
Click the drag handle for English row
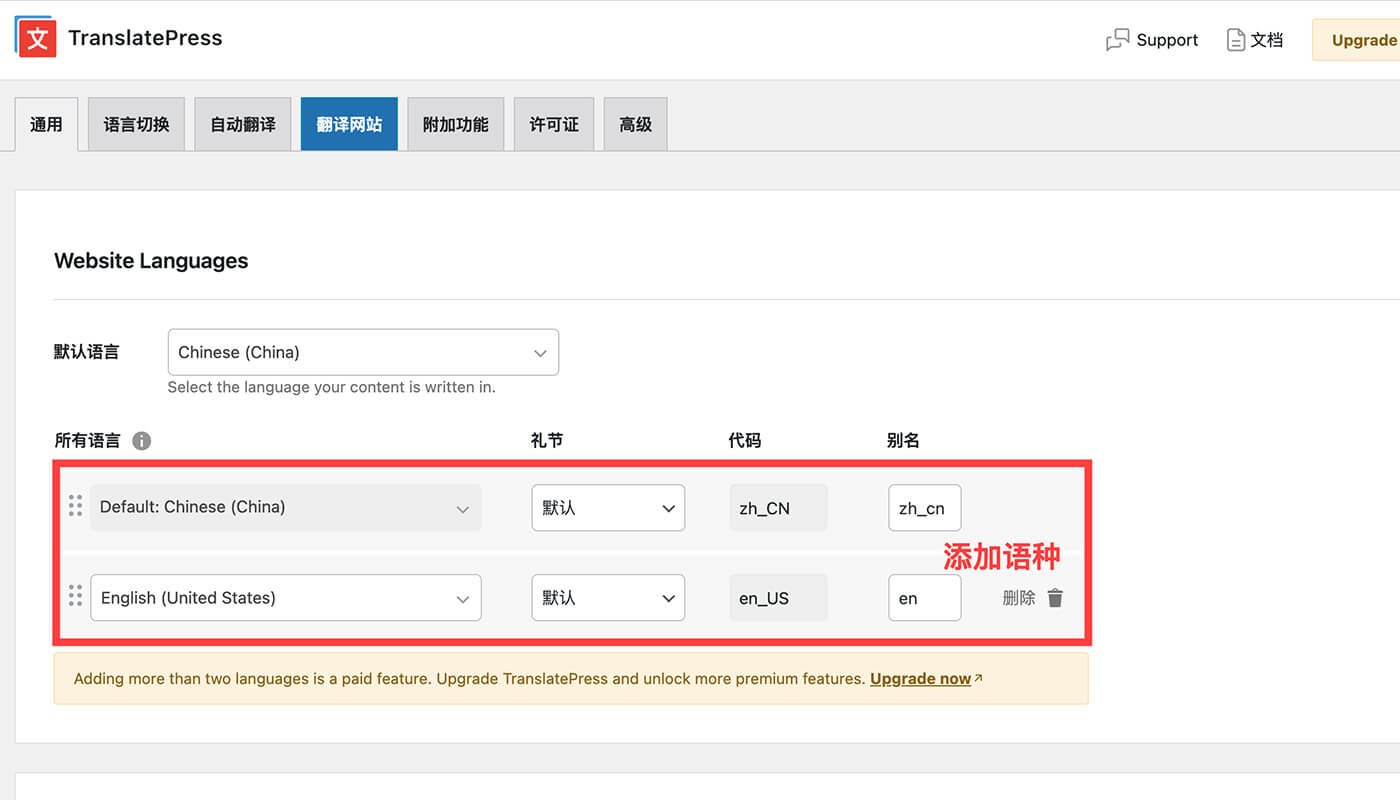(x=75, y=596)
